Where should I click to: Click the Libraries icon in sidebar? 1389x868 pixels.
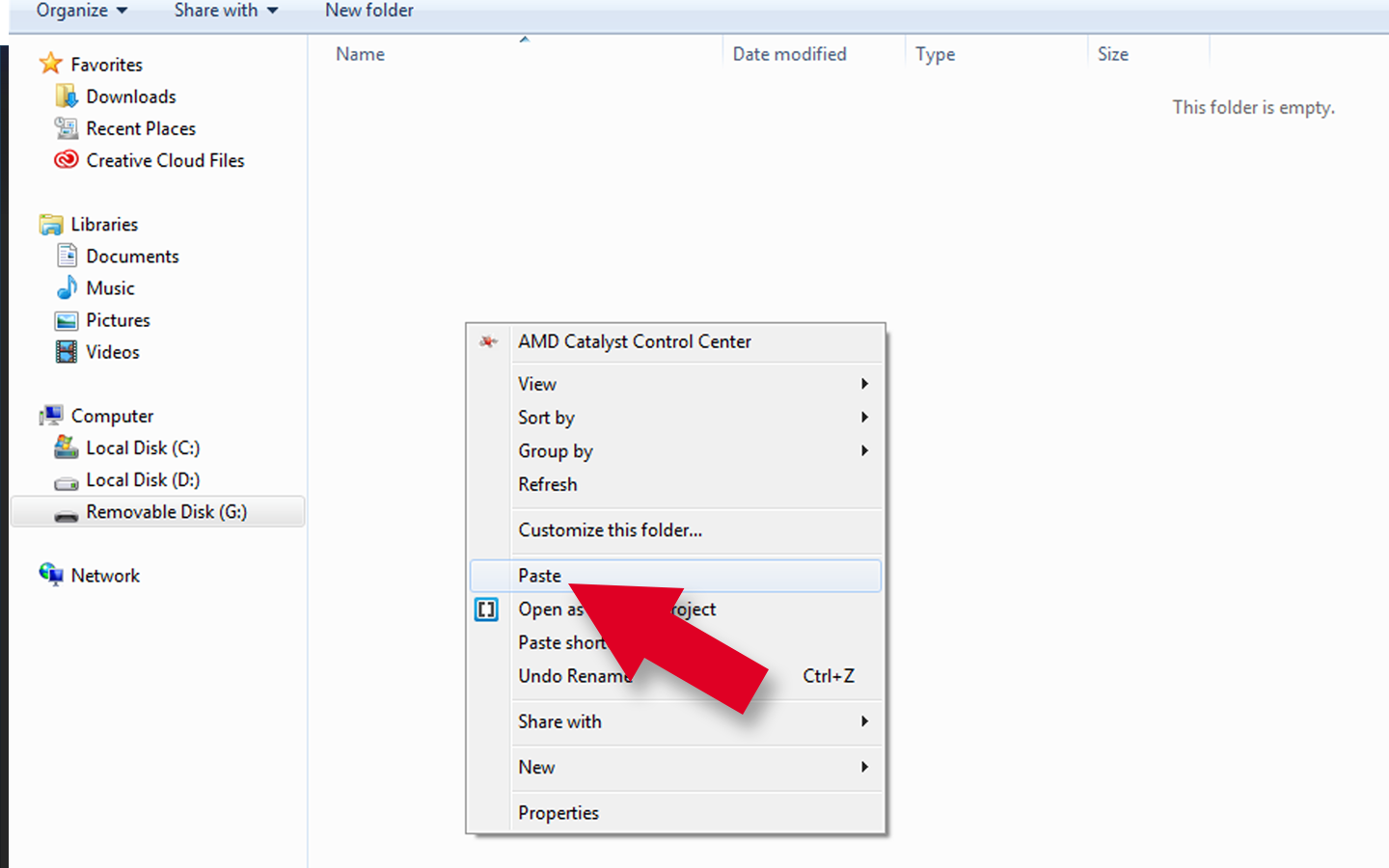click(51, 224)
